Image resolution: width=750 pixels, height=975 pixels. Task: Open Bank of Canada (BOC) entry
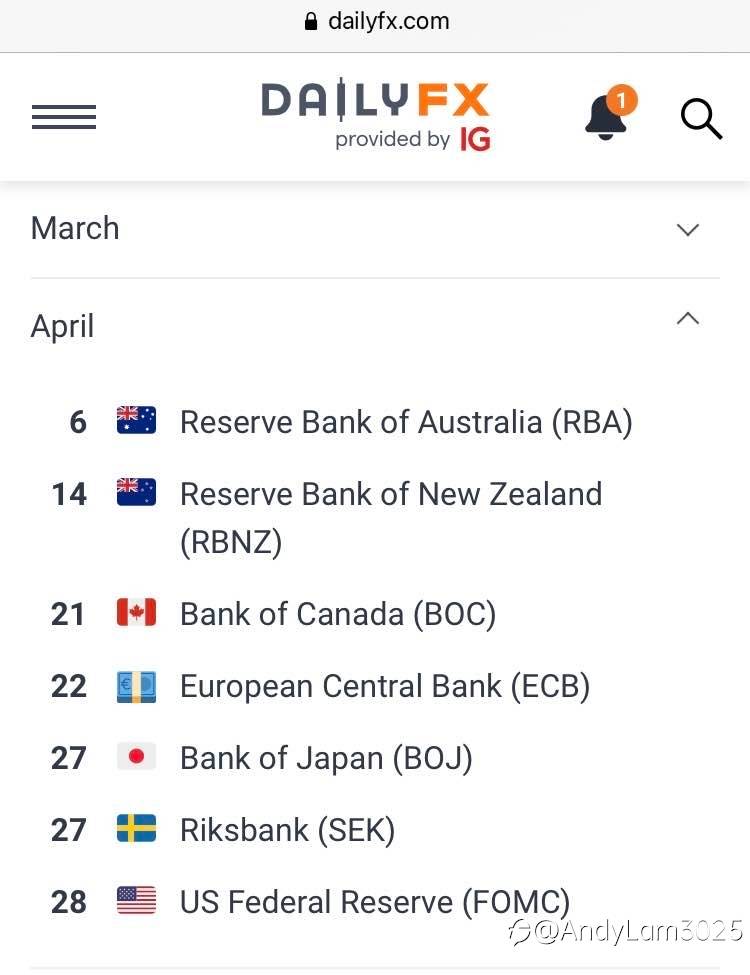coord(338,614)
